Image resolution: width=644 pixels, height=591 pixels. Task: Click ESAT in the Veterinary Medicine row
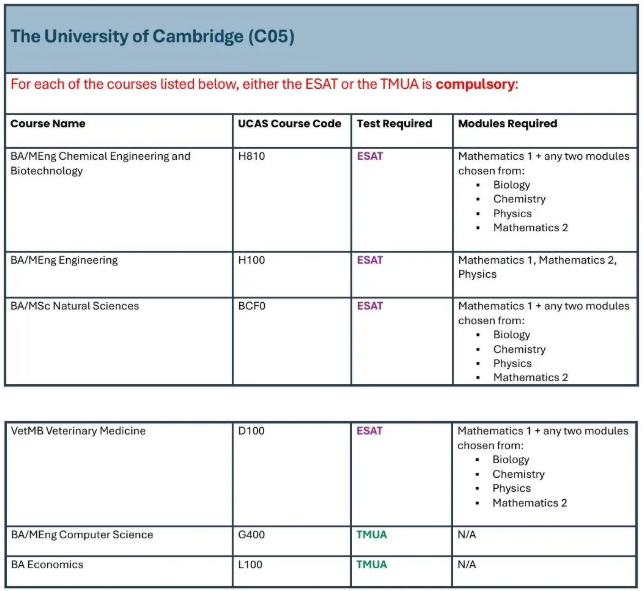(x=369, y=431)
